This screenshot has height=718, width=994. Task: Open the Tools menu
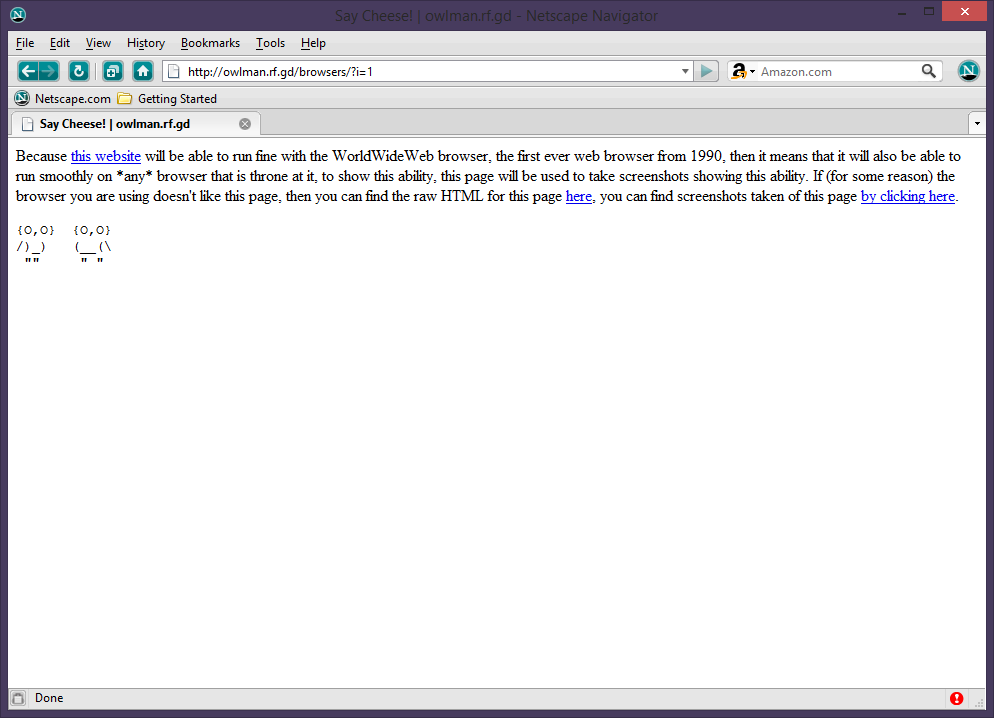pos(270,43)
